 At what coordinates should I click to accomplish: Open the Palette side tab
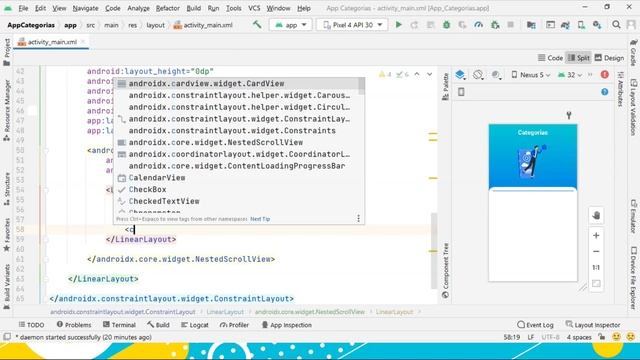(x=445, y=86)
